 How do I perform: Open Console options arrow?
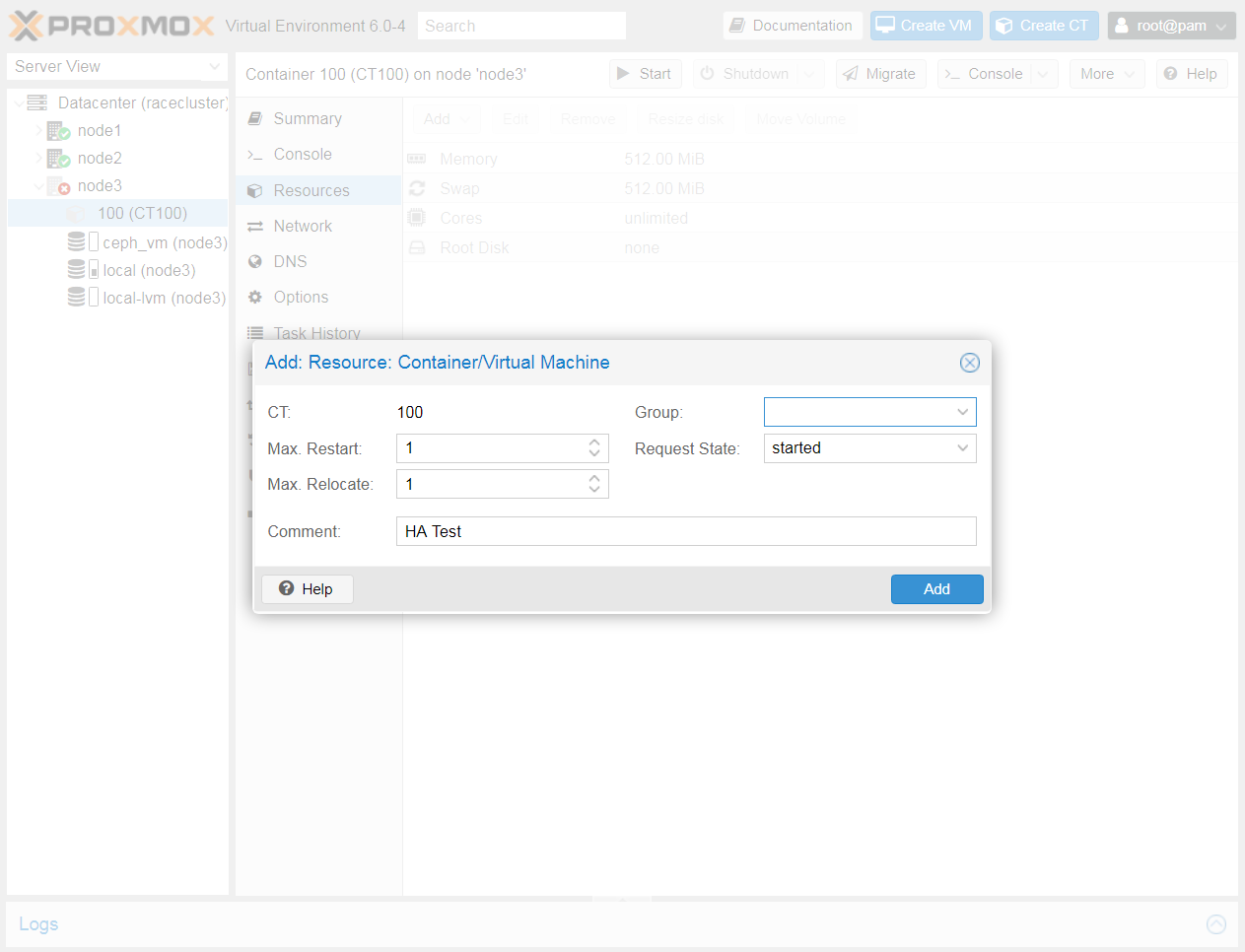tap(1044, 74)
